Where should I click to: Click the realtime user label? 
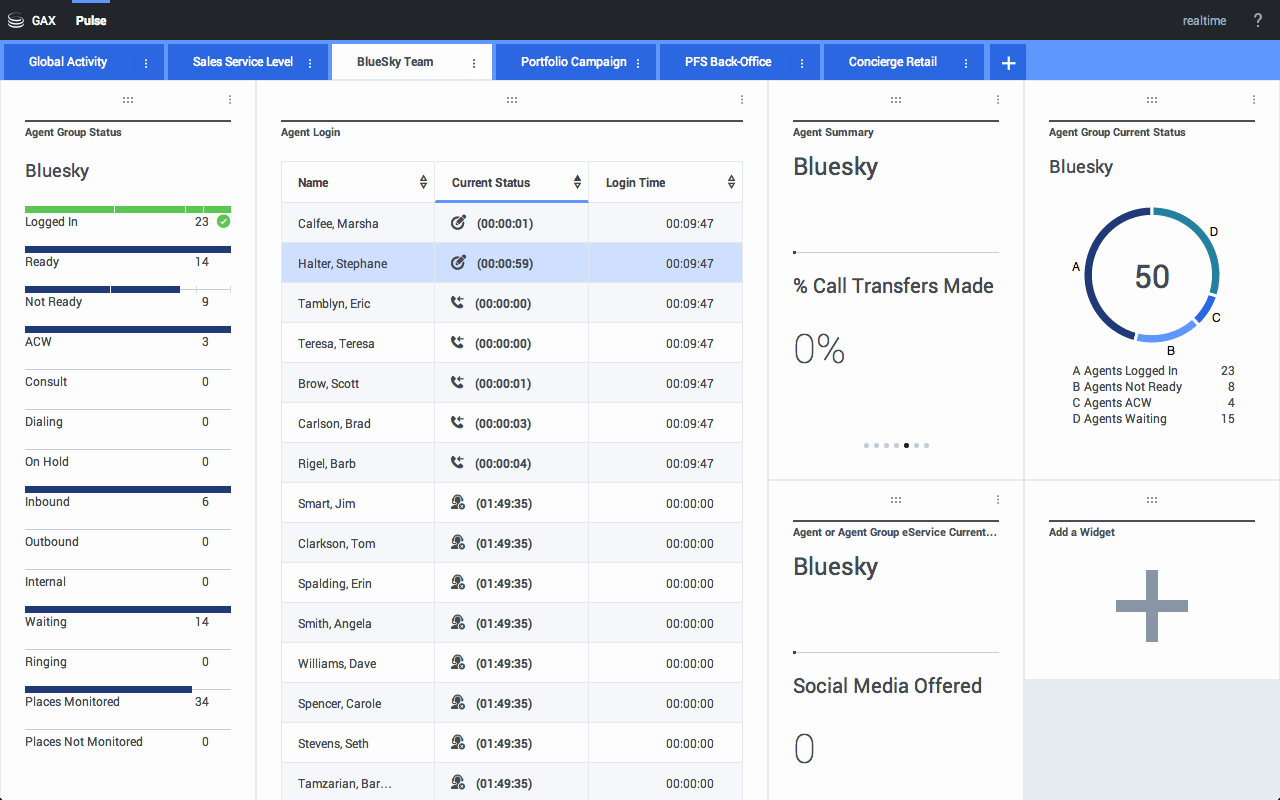[1204, 21]
